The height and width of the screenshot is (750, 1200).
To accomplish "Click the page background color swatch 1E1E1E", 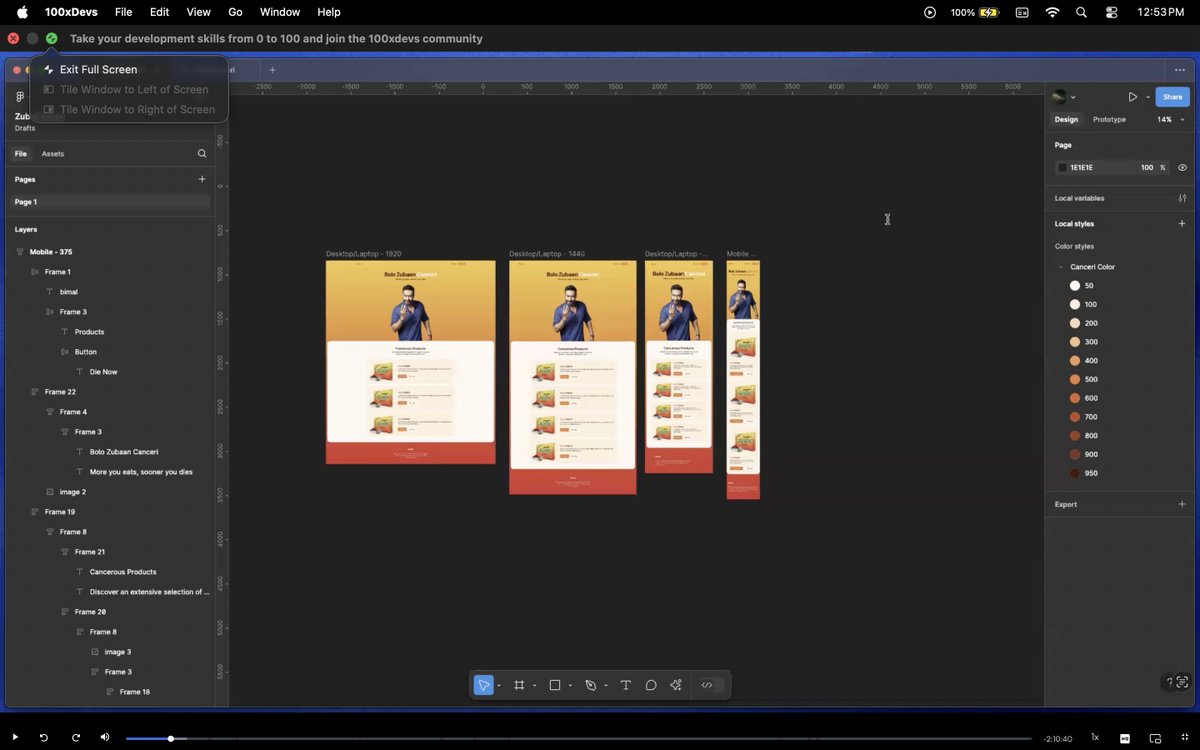I will coord(1062,168).
